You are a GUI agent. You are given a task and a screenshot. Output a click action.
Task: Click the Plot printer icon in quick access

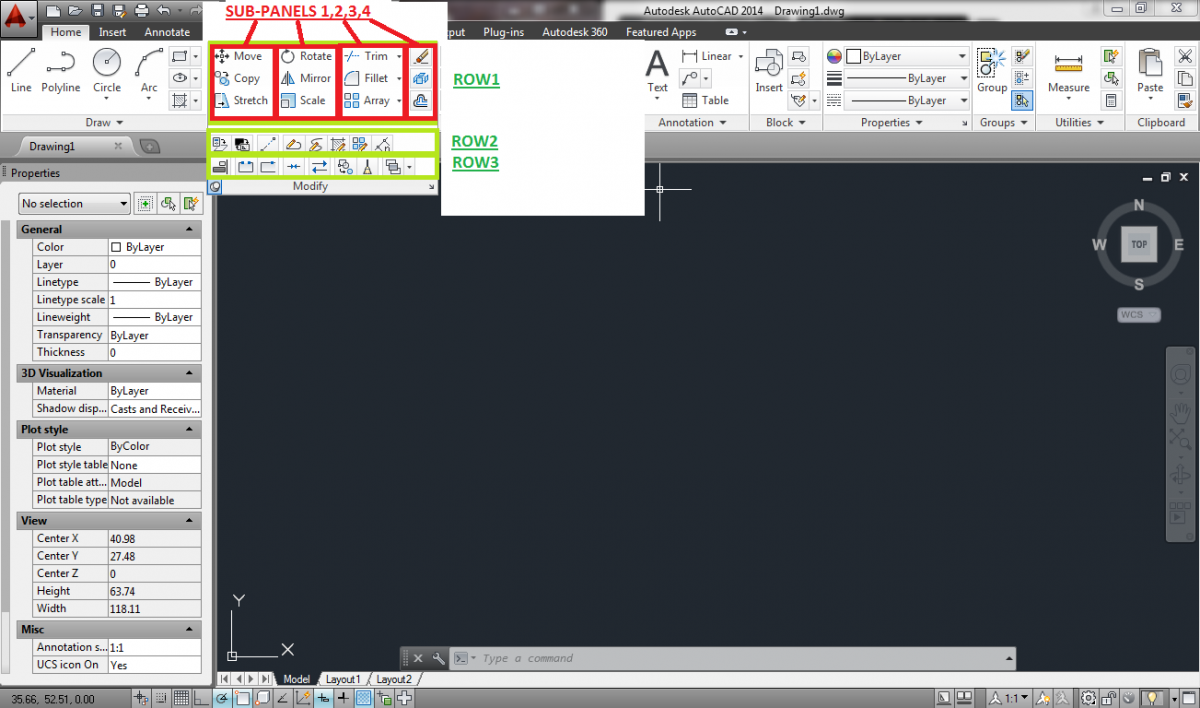[x=141, y=11]
